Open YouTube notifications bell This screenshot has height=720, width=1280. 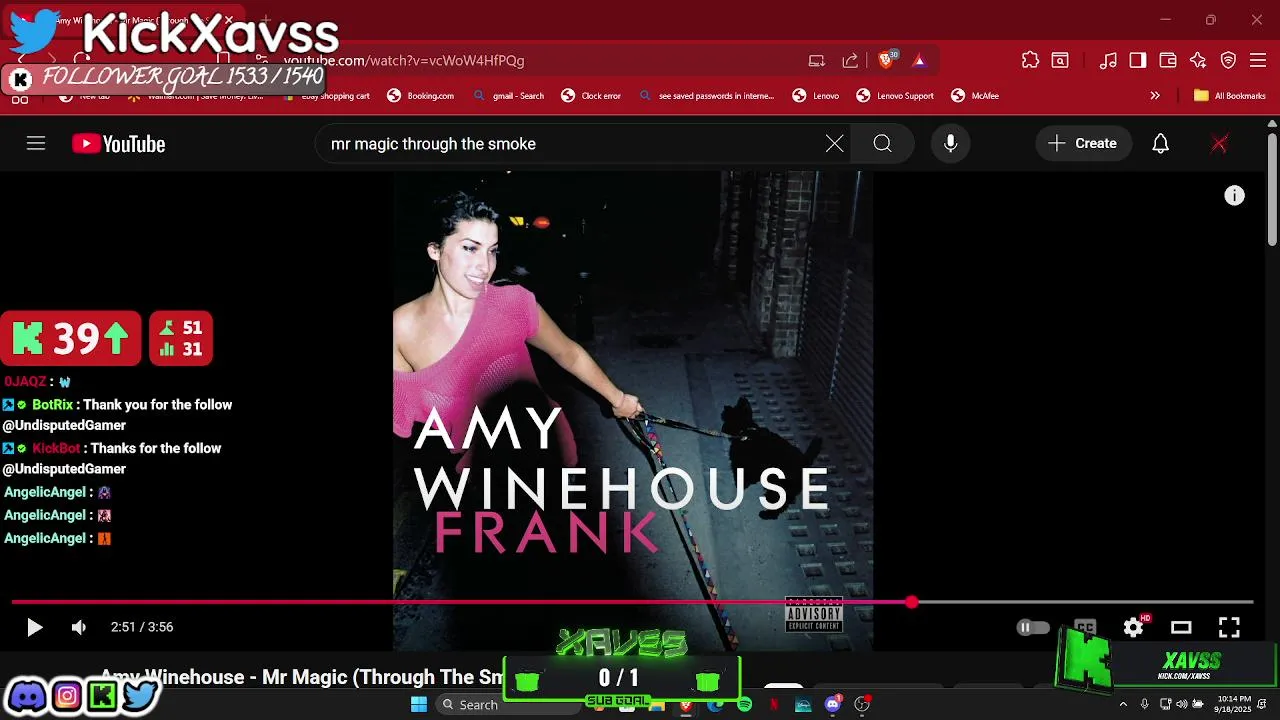pos(1160,144)
